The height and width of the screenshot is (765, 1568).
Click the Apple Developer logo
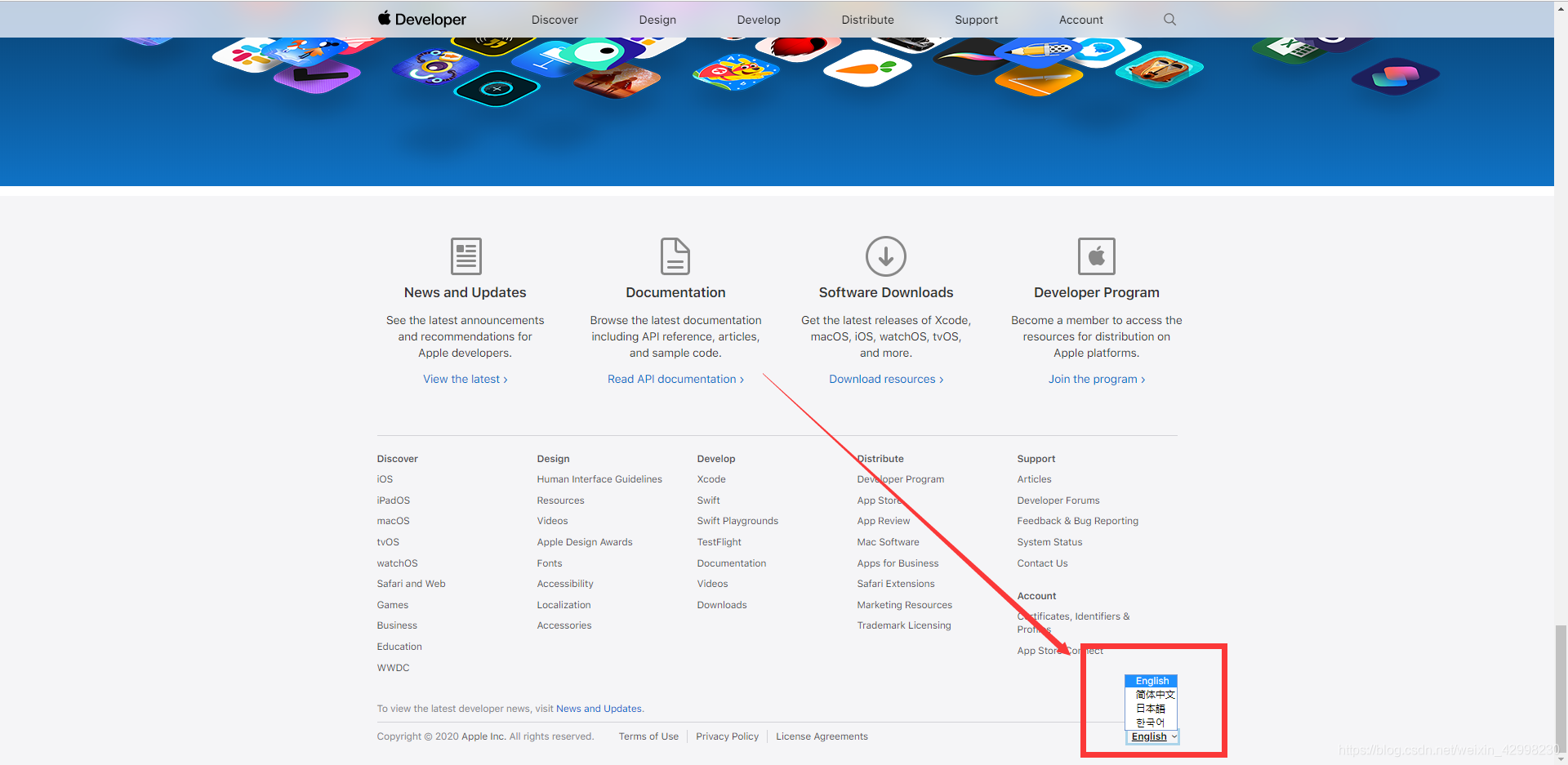click(x=421, y=19)
